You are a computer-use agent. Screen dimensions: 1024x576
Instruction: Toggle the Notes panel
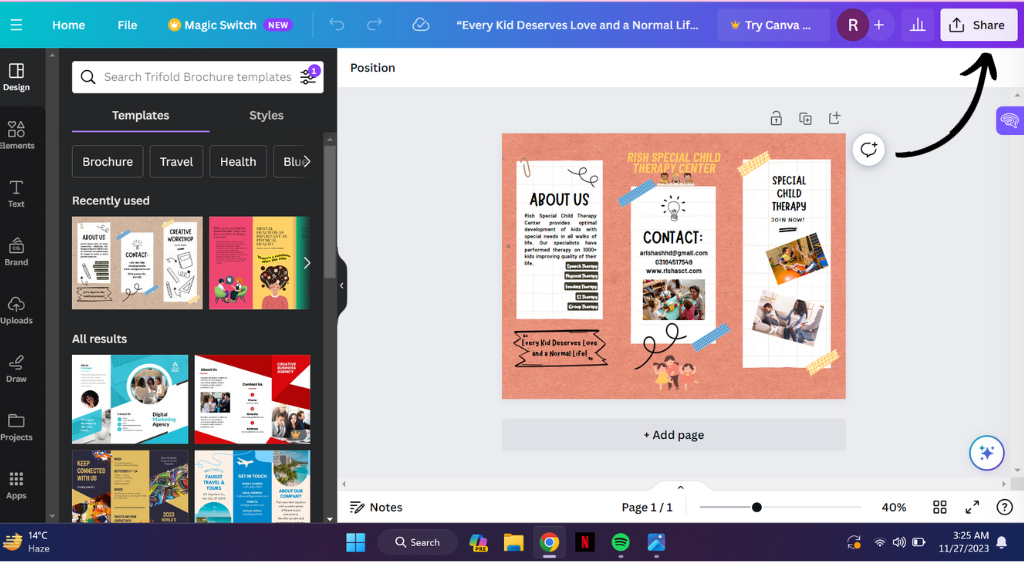click(376, 507)
